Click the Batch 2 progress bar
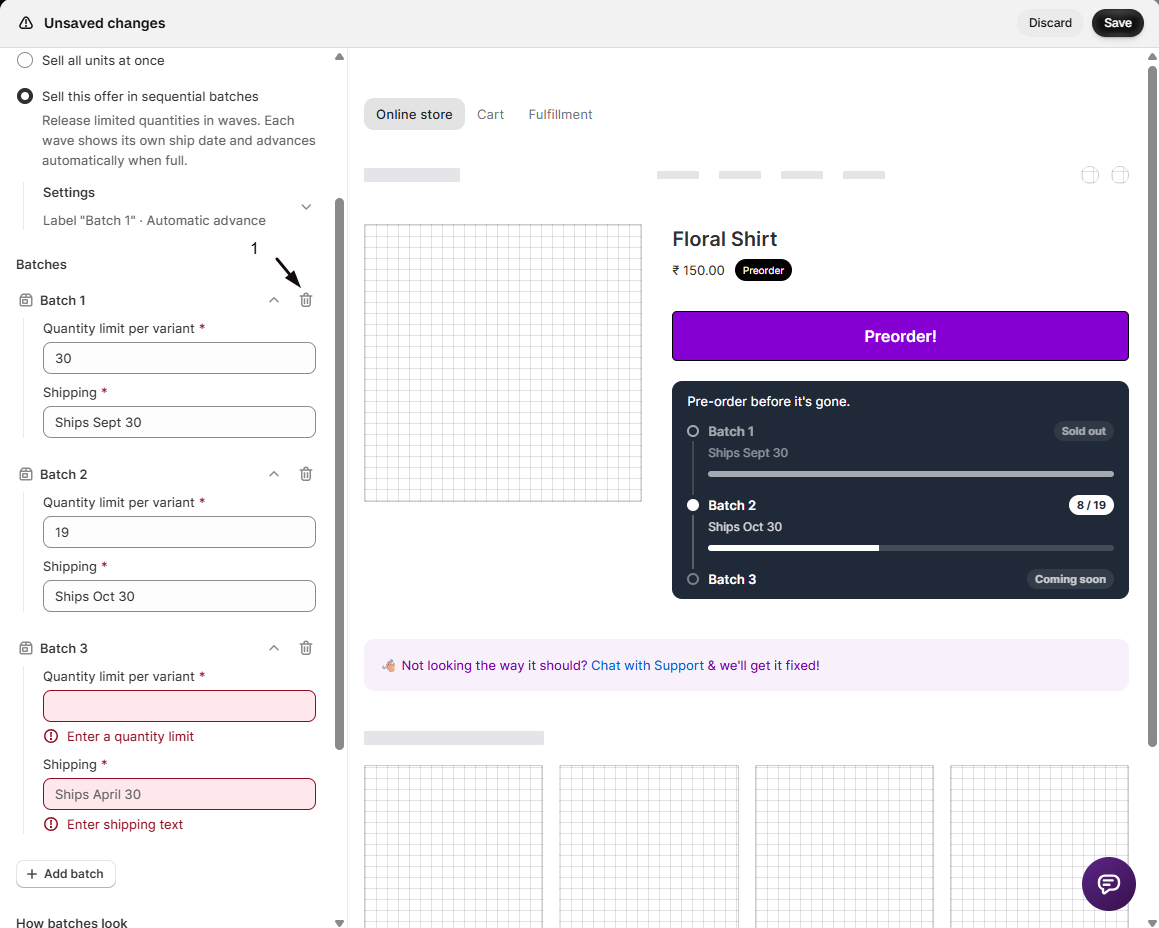This screenshot has height=928, width=1159. pos(911,548)
